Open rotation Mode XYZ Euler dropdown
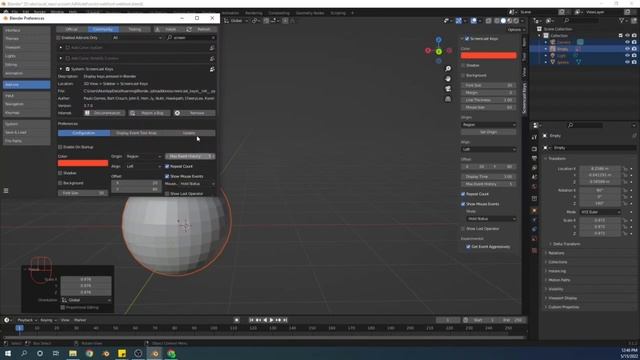This screenshot has height=360, width=640. (x=600, y=212)
